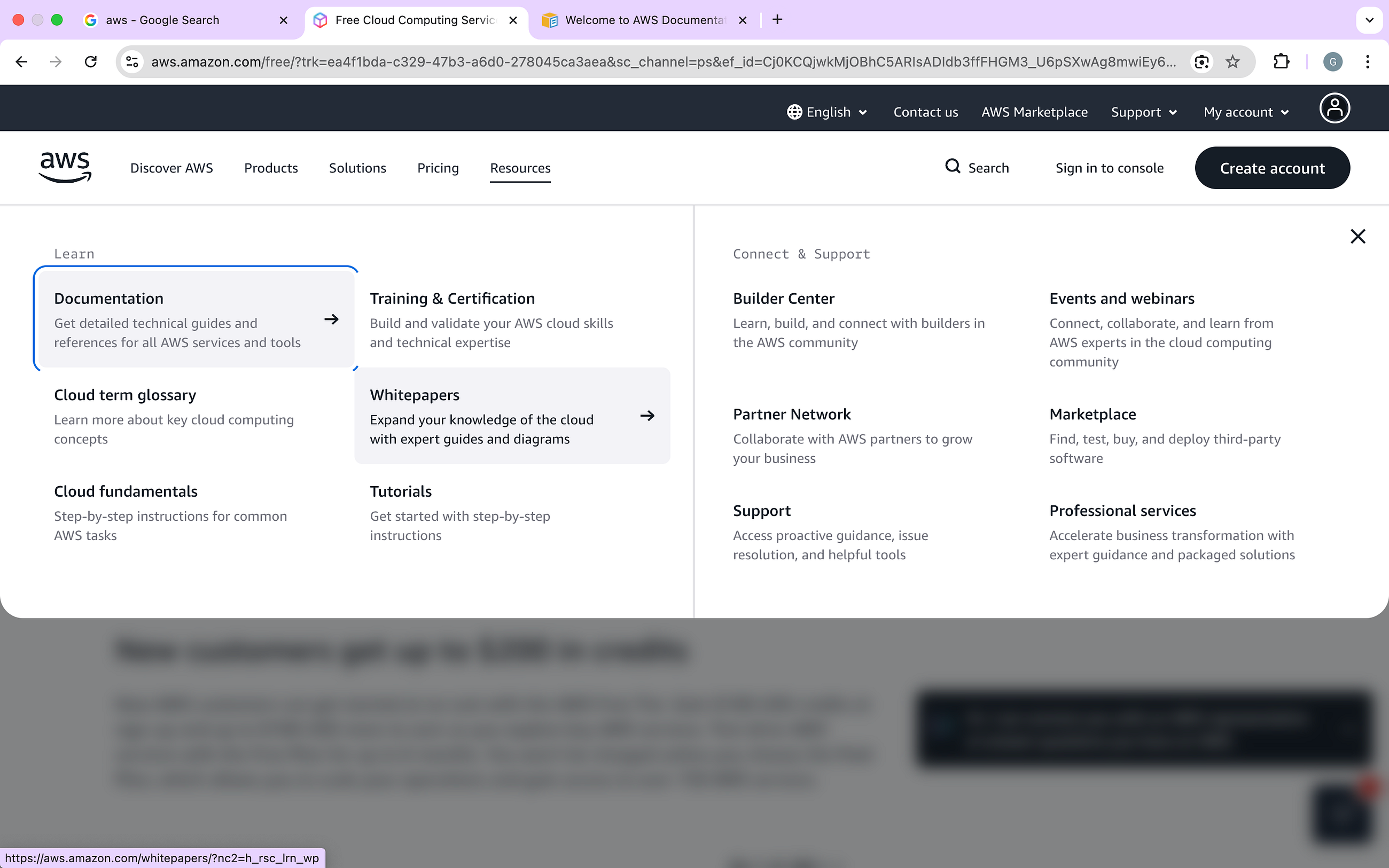The image size is (1389, 868).
Task: Click the Documentation arrow icon
Action: coord(331,319)
